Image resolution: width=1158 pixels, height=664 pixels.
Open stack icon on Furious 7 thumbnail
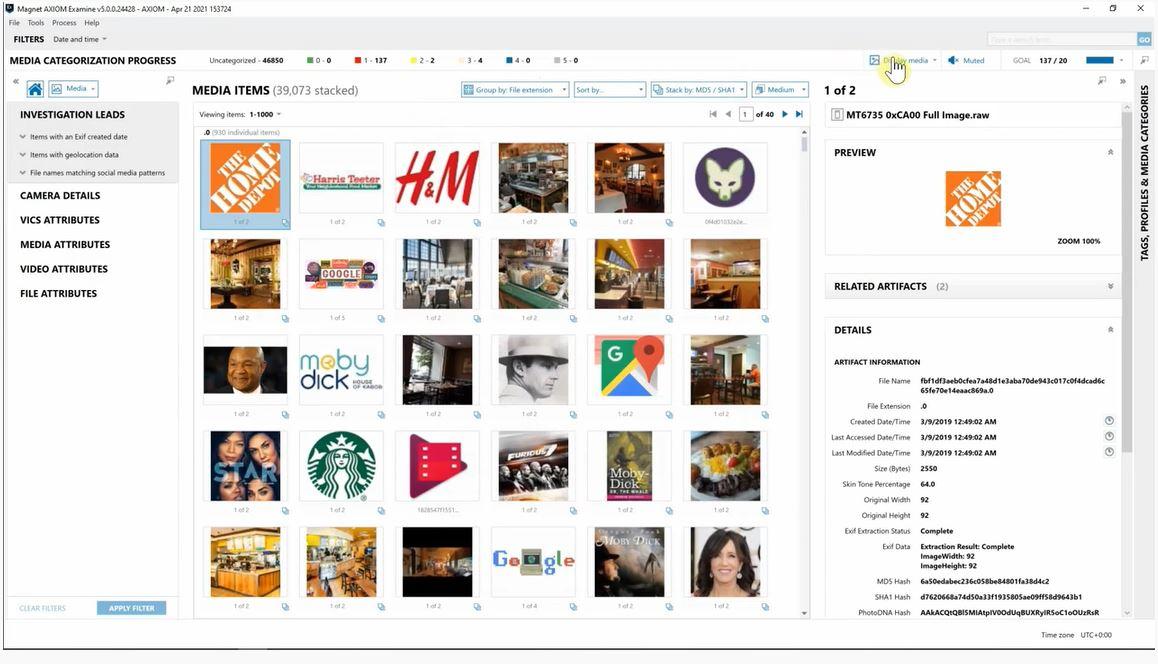573,510
